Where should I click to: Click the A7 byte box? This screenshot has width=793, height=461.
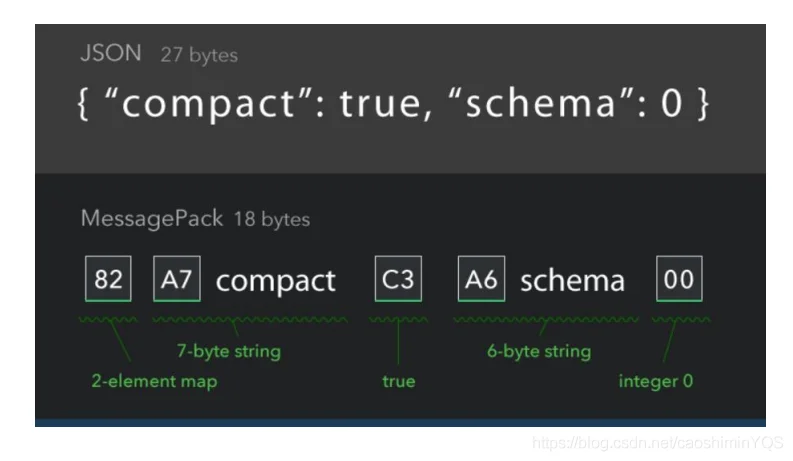pos(177,279)
